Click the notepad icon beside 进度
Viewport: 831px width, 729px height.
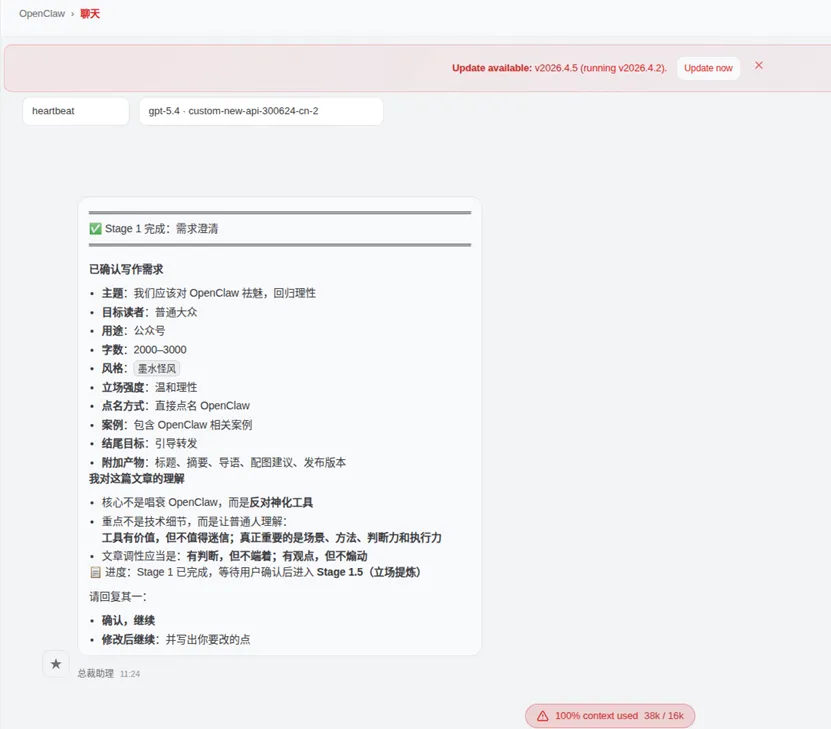(x=95, y=572)
